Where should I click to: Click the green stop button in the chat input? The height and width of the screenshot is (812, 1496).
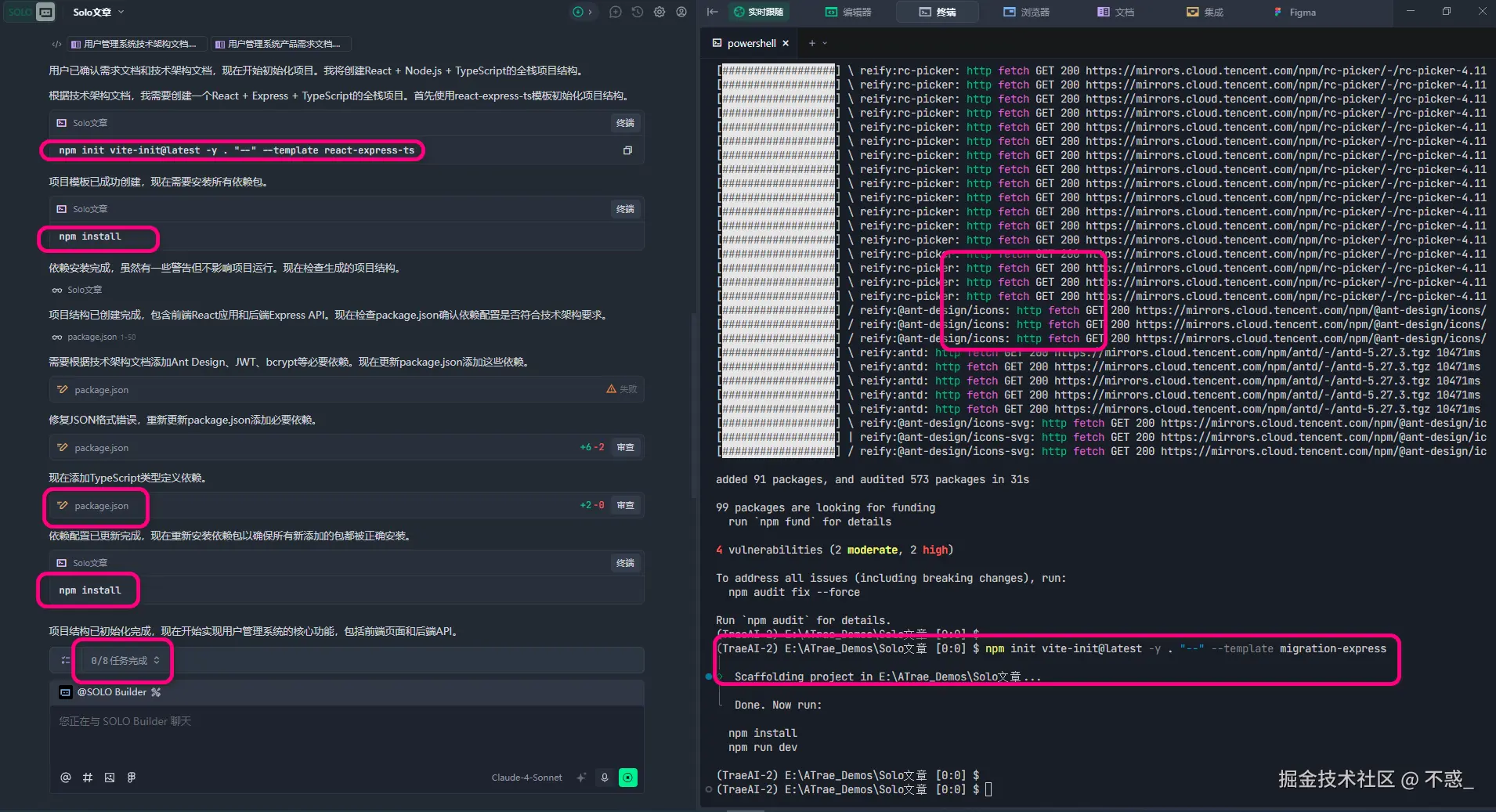pos(628,778)
